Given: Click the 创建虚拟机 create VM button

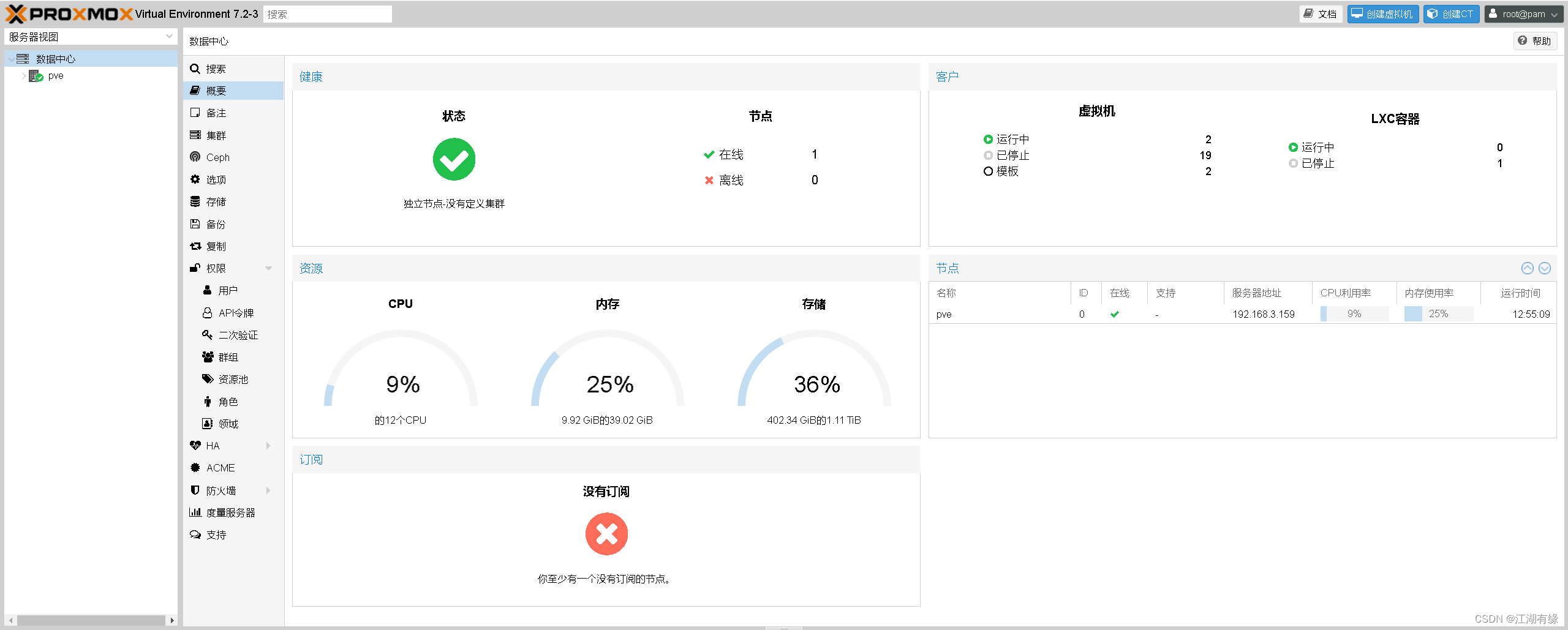Looking at the screenshot, I should pos(1383,14).
